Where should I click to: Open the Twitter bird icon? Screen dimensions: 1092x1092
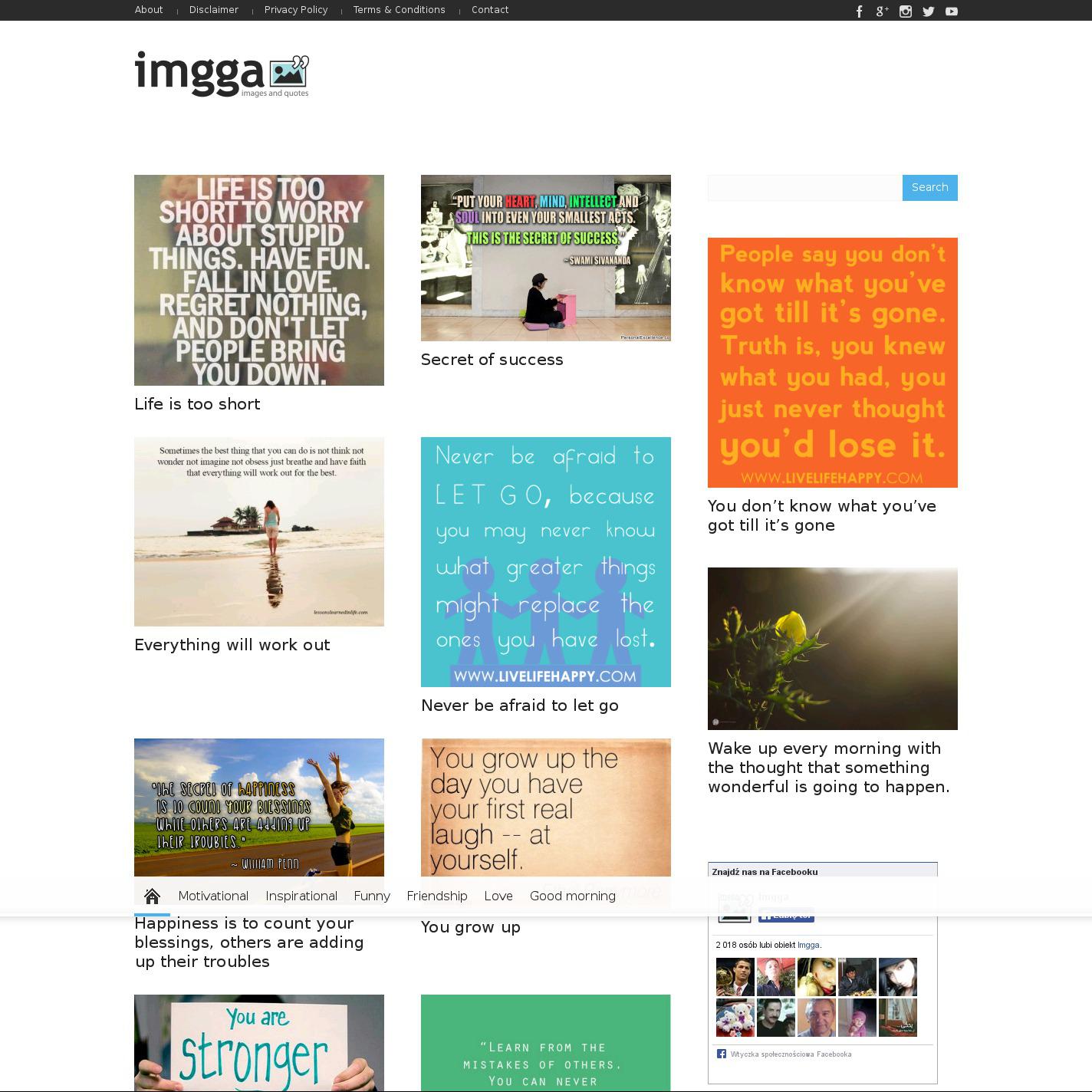pyautogui.click(x=929, y=12)
